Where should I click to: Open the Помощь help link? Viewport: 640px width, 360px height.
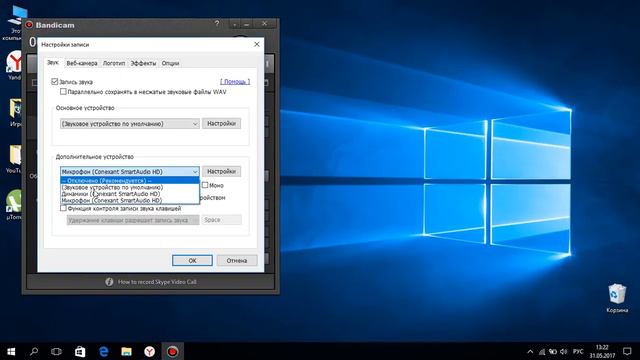pos(235,82)
